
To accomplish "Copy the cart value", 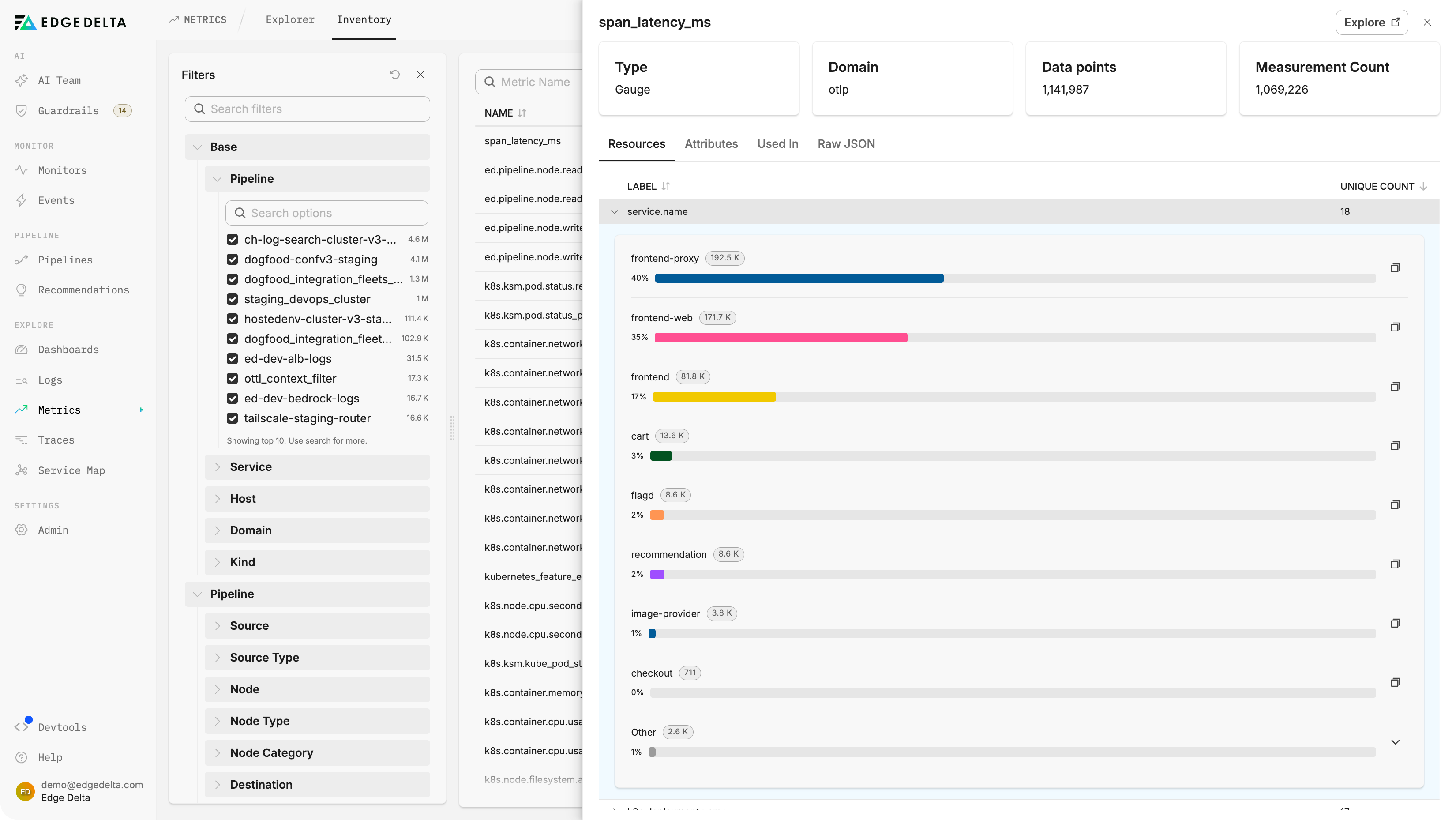I will [1395, 446].
